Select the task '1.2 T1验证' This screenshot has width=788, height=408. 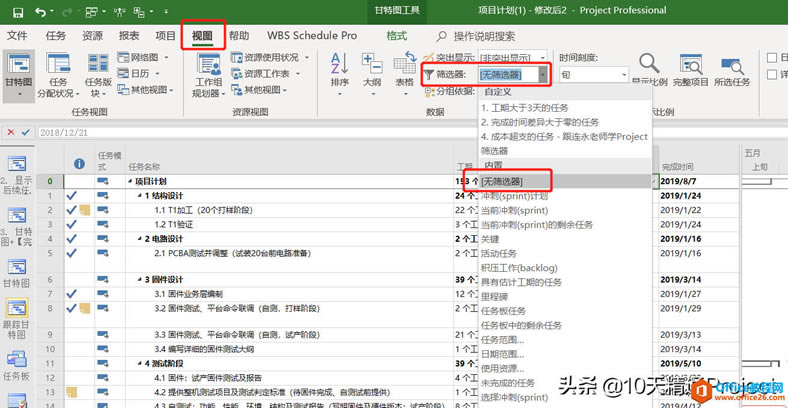coord(174,225)
